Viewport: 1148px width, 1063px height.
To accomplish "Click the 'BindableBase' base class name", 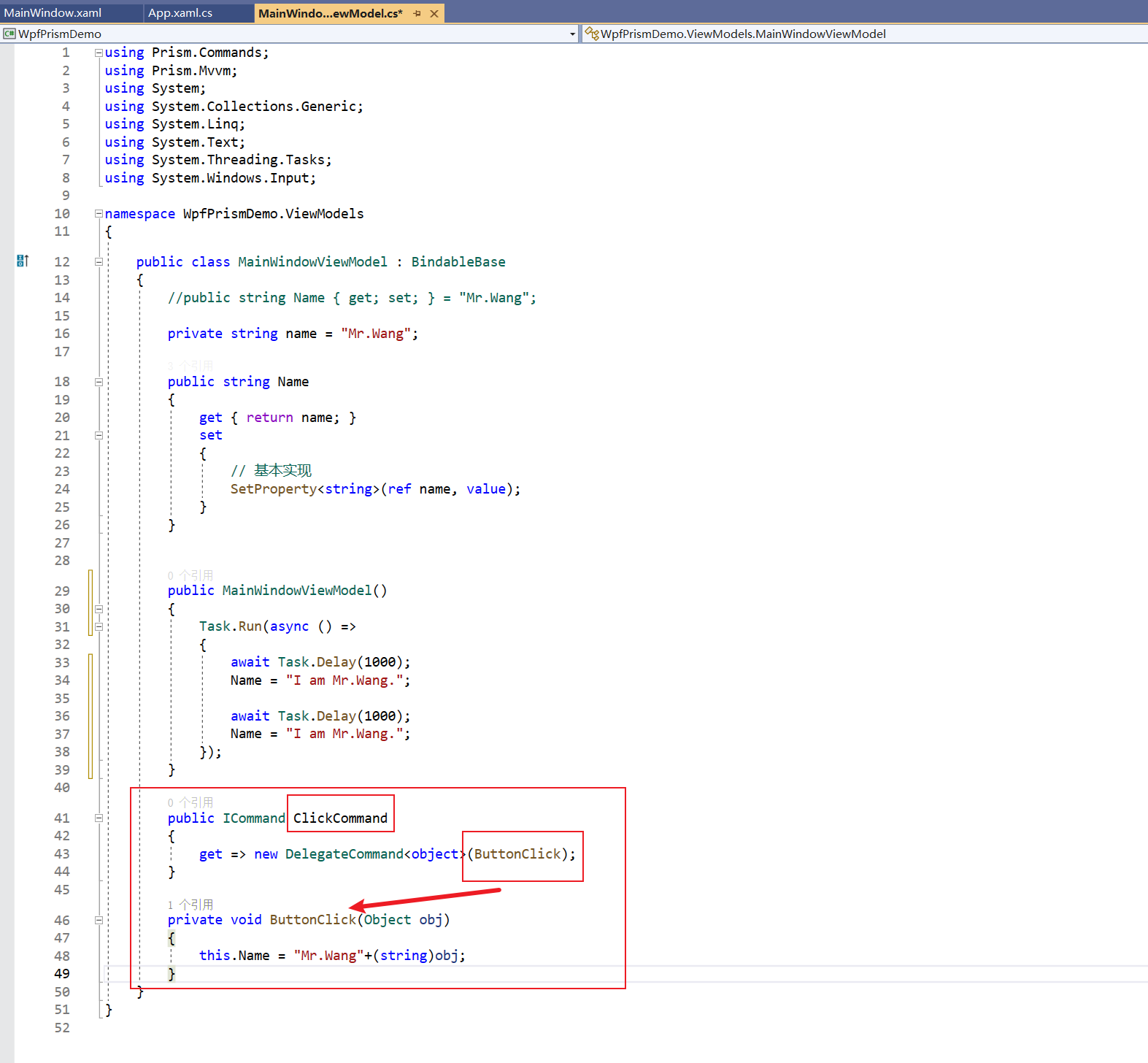I will coord(458,261).
